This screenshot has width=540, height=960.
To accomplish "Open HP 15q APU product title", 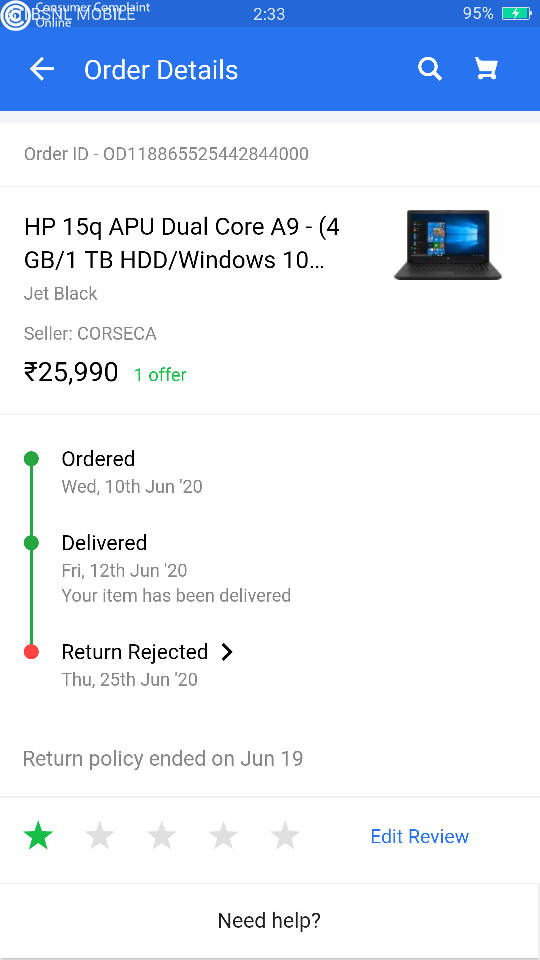I will point(182,244).
